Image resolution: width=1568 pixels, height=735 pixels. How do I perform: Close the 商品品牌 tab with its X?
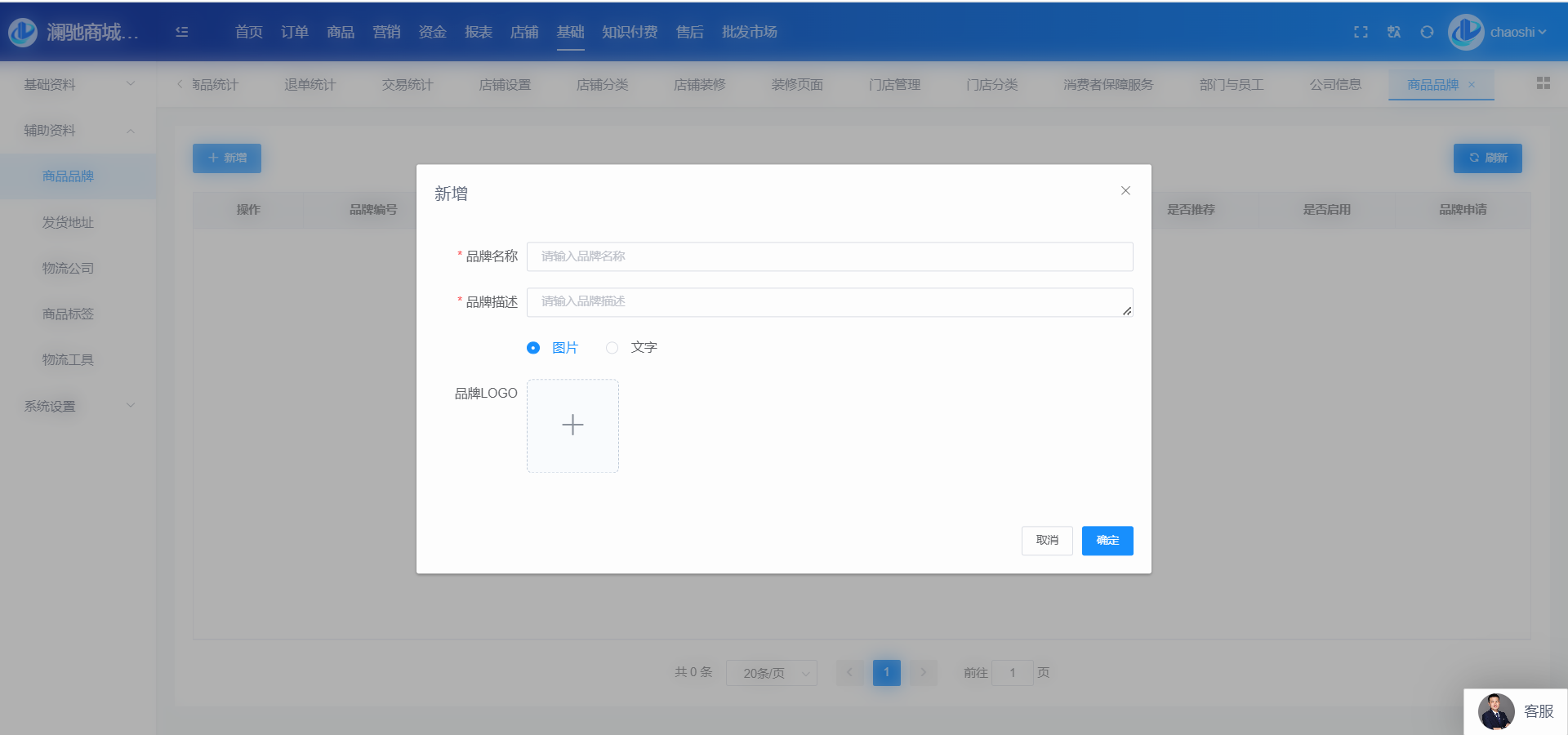tap(1472, 85)
